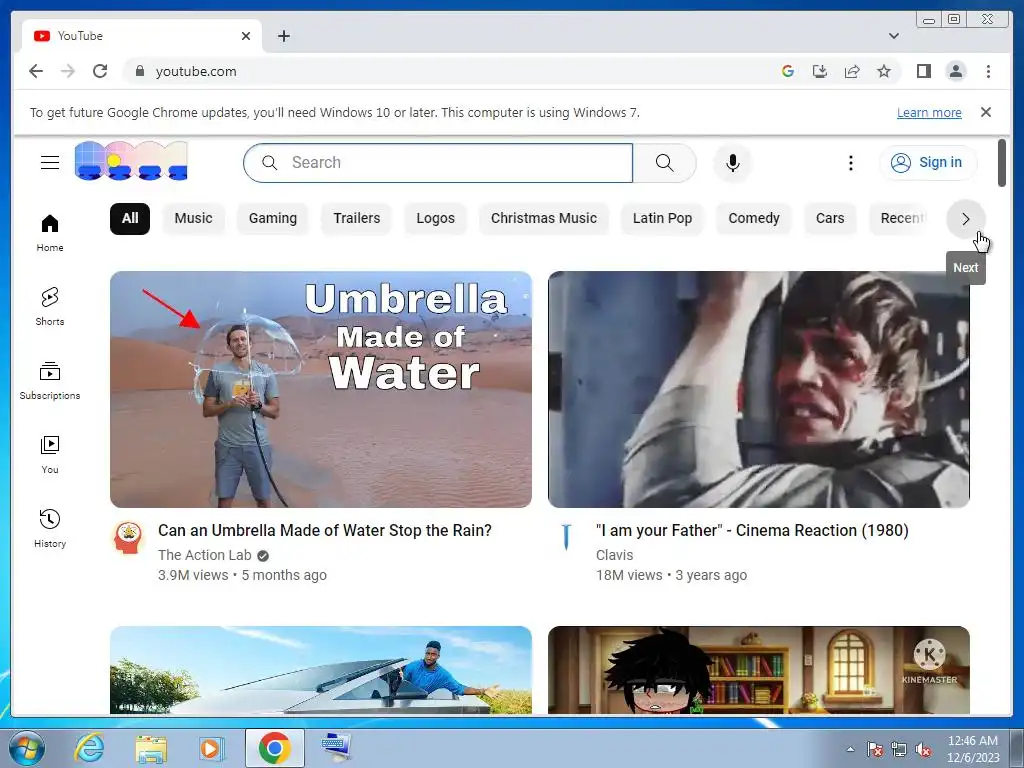Open Windows Explorer from taskbar
The height and width of the screenshot is (768, 1024).
pos(151,748)
